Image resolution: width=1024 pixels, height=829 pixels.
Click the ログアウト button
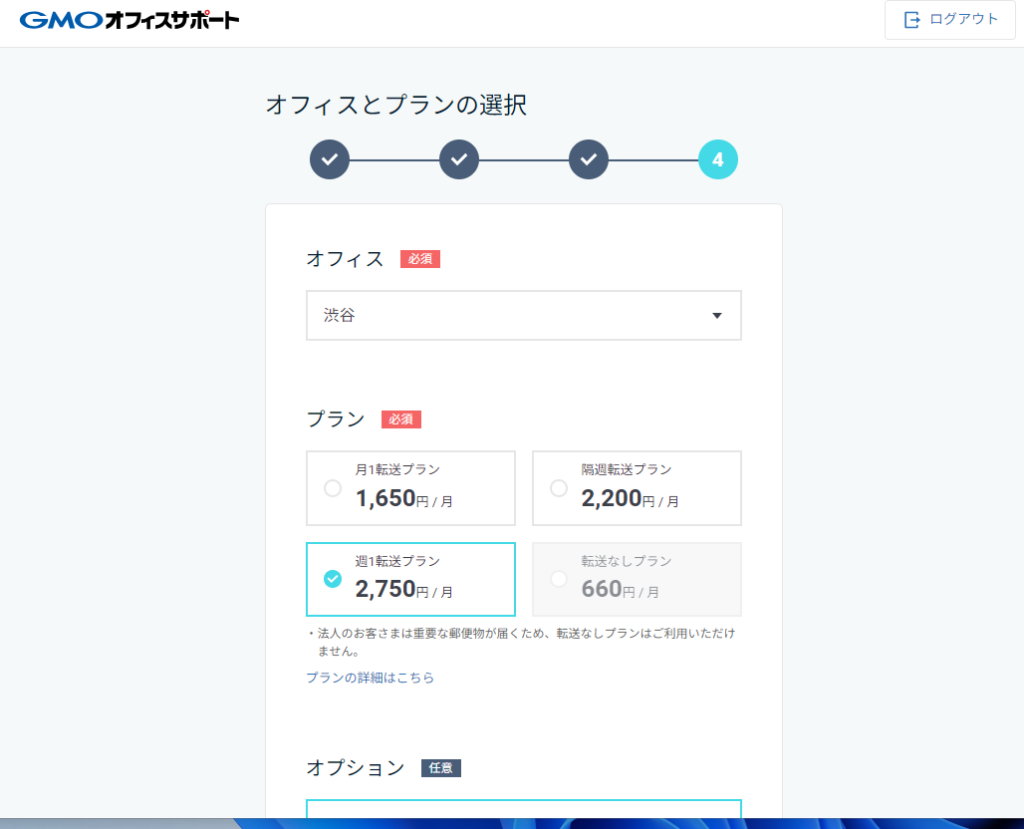[x=949, y=20]
